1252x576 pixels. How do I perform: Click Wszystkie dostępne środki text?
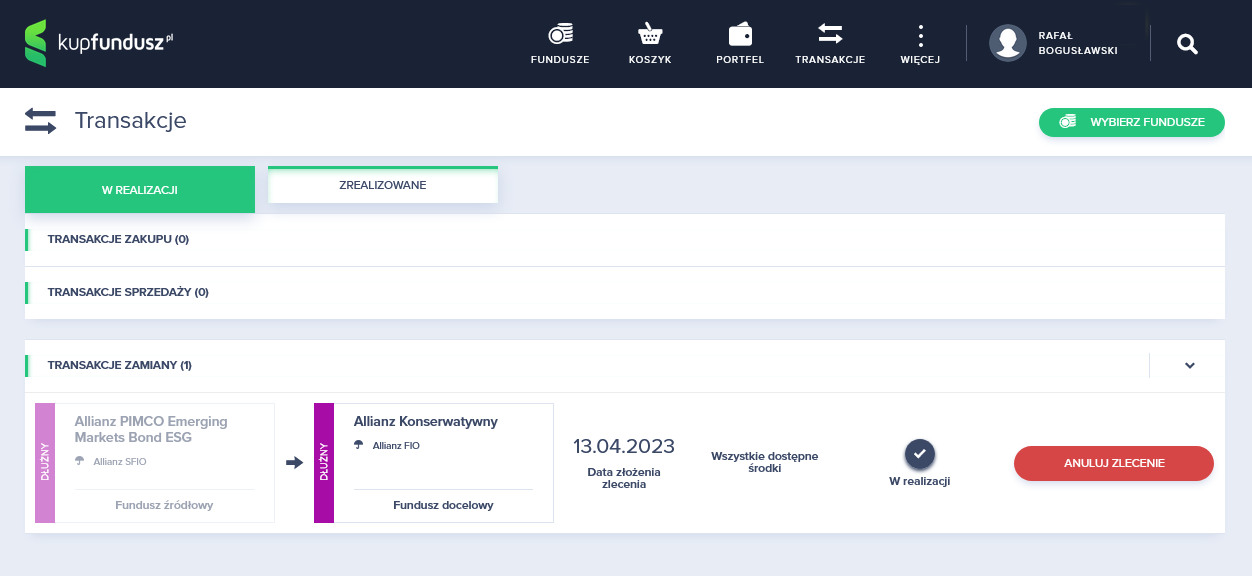(x=765, y=462)
